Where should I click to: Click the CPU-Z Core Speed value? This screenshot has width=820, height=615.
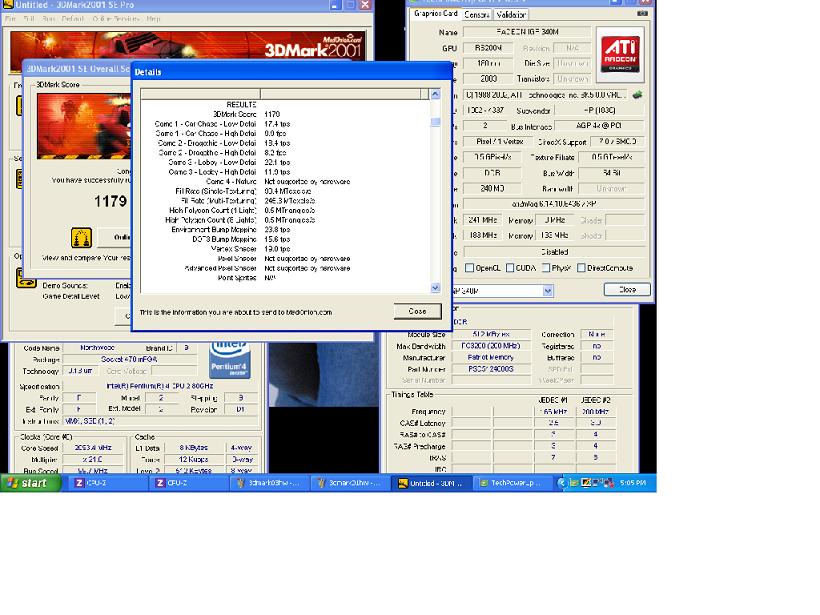(x=93, y=448)
